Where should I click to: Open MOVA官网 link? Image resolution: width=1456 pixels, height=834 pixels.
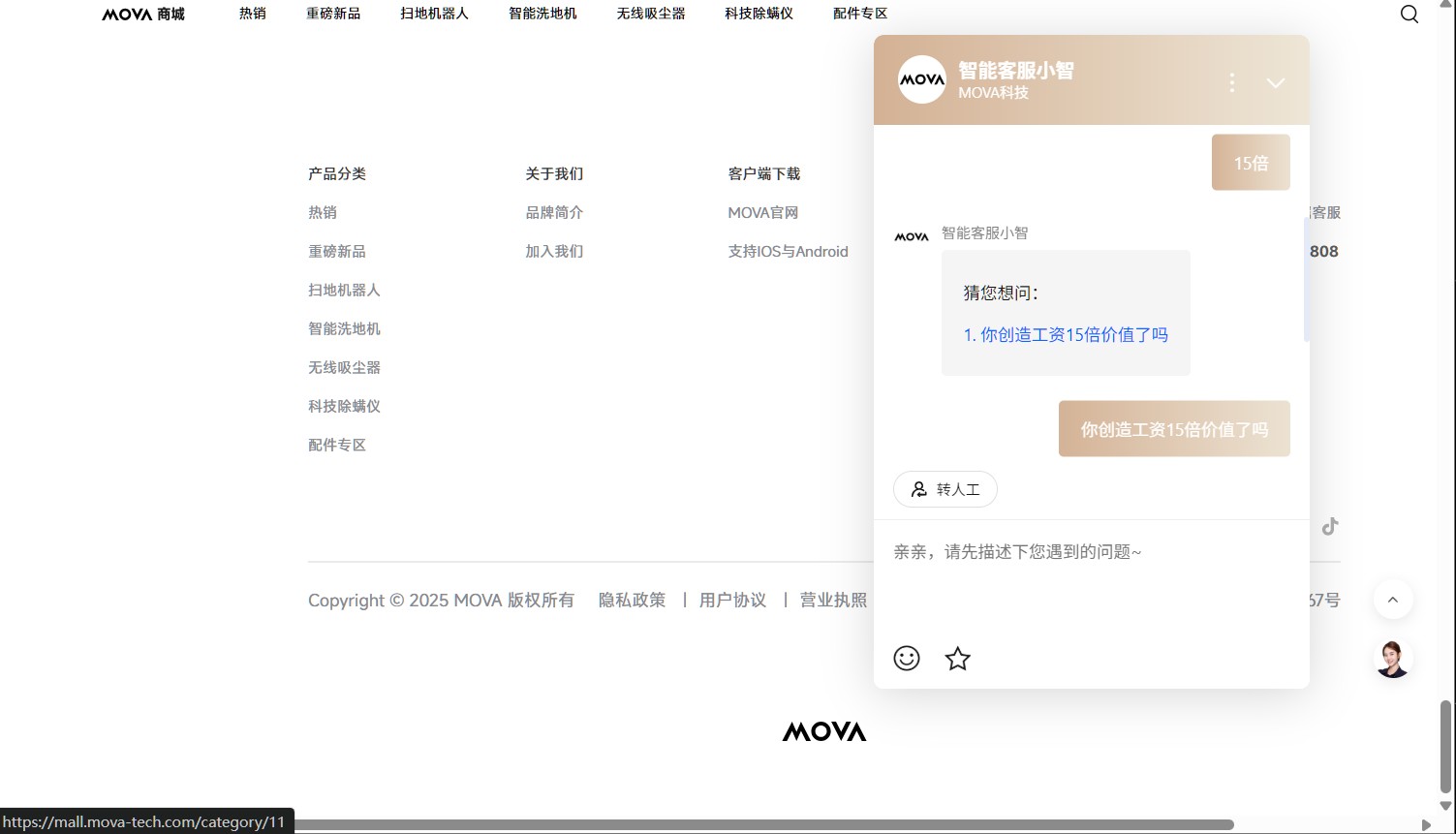tap(763, 212)
